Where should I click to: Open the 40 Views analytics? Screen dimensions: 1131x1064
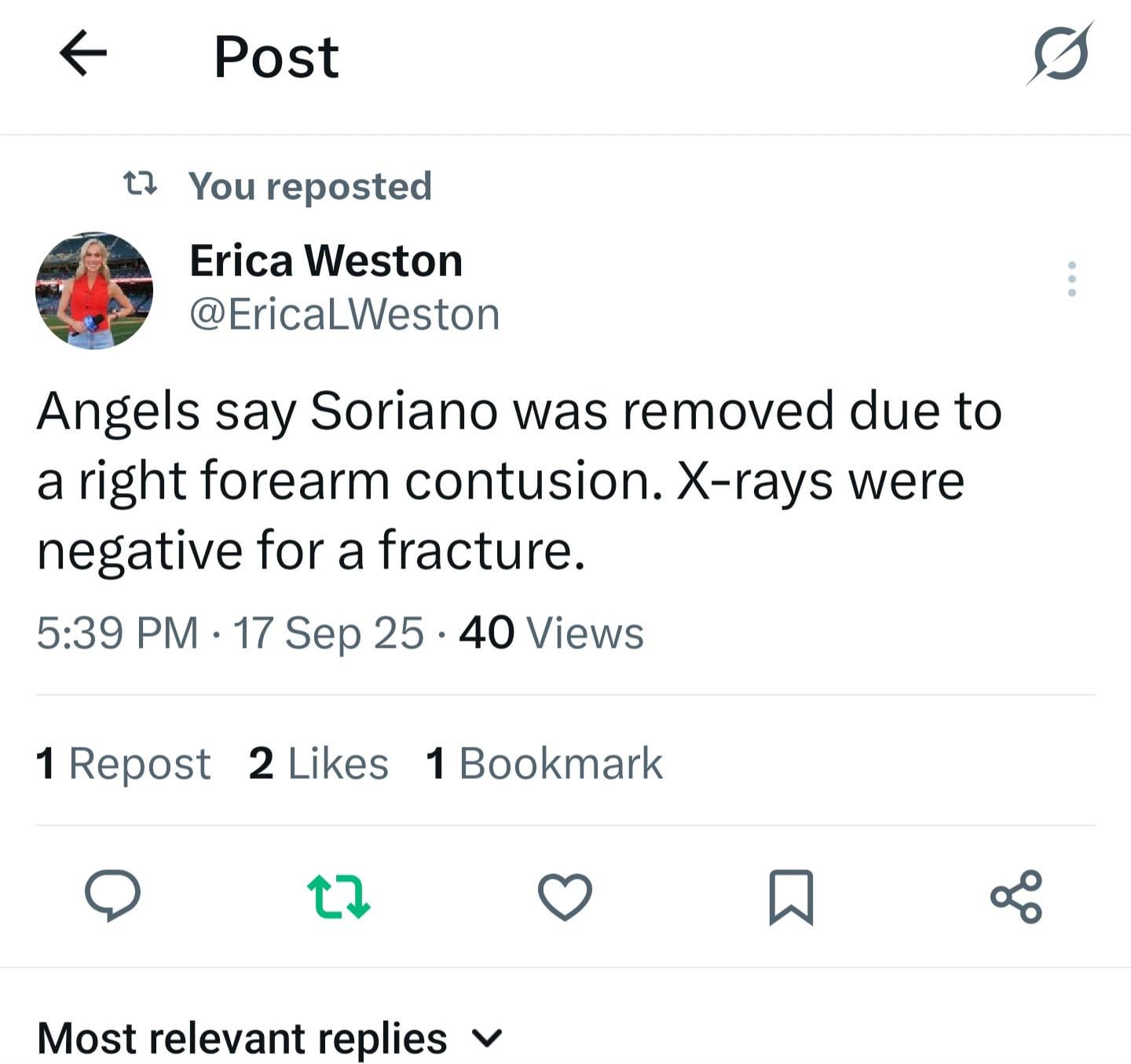(551, 633)
